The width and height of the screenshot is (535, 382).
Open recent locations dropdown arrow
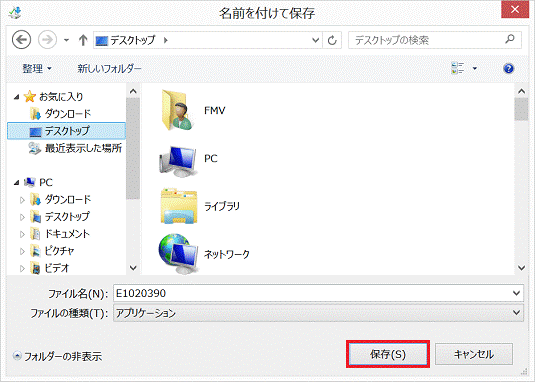click(67, 40)
